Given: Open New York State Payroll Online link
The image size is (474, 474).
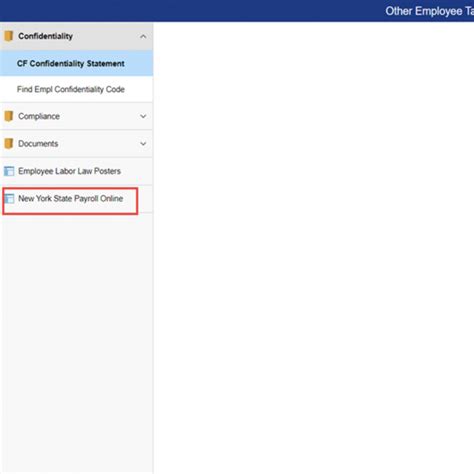Looking at the screenshot, I should [x=71, y=198].
